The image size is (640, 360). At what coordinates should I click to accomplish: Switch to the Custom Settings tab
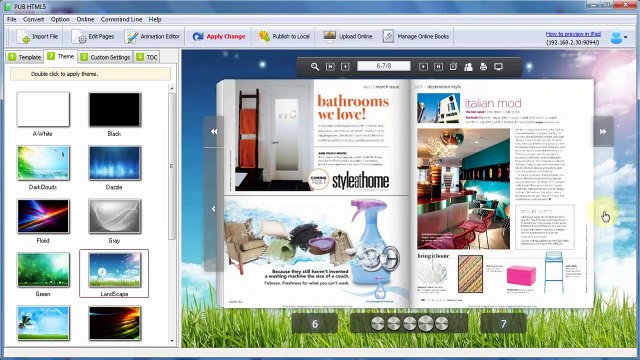(105, 57)
